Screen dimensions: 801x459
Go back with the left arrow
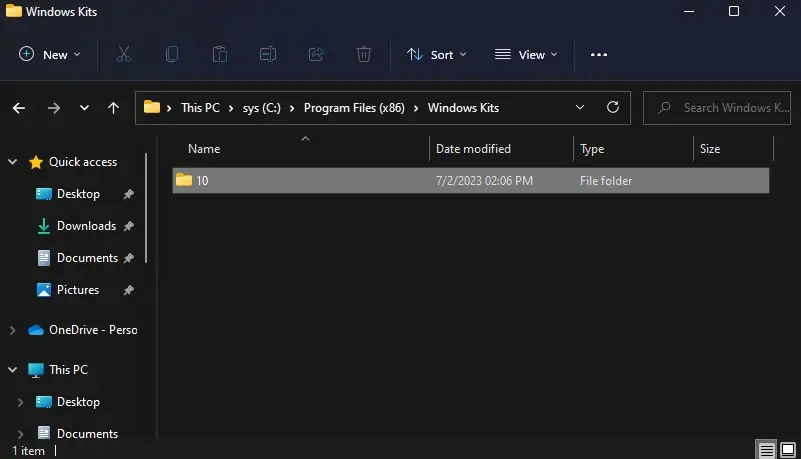(x=19, y=108)
